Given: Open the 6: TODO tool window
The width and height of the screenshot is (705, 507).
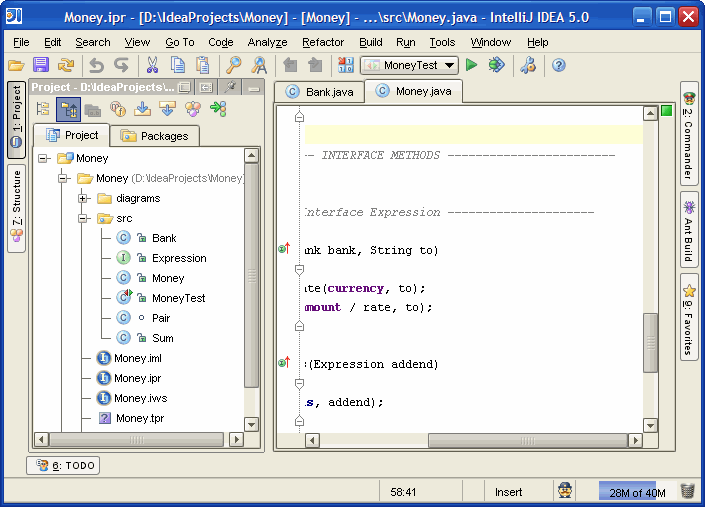Looking at the screenshot, I should 63,465.
